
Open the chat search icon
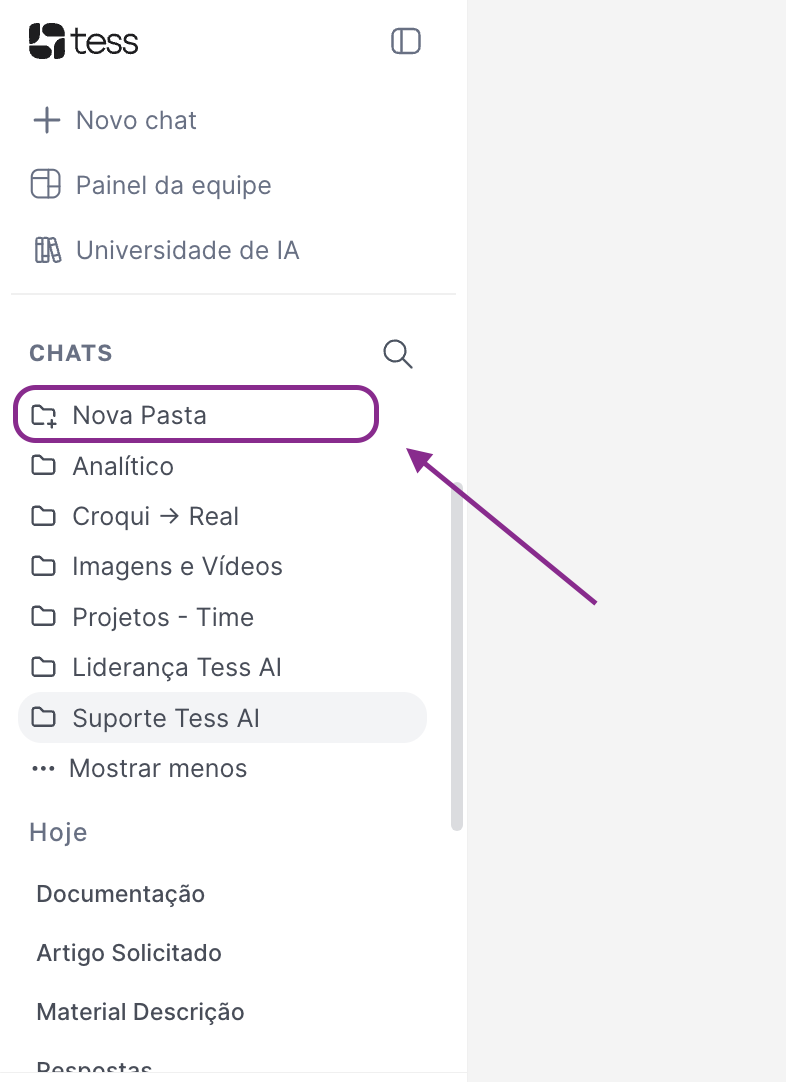tap(396, 353)
